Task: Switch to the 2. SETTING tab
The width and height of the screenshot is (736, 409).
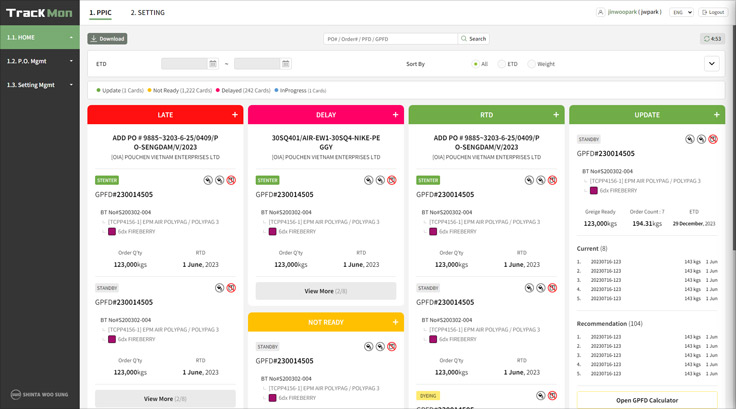Action: tap(147, 12)
